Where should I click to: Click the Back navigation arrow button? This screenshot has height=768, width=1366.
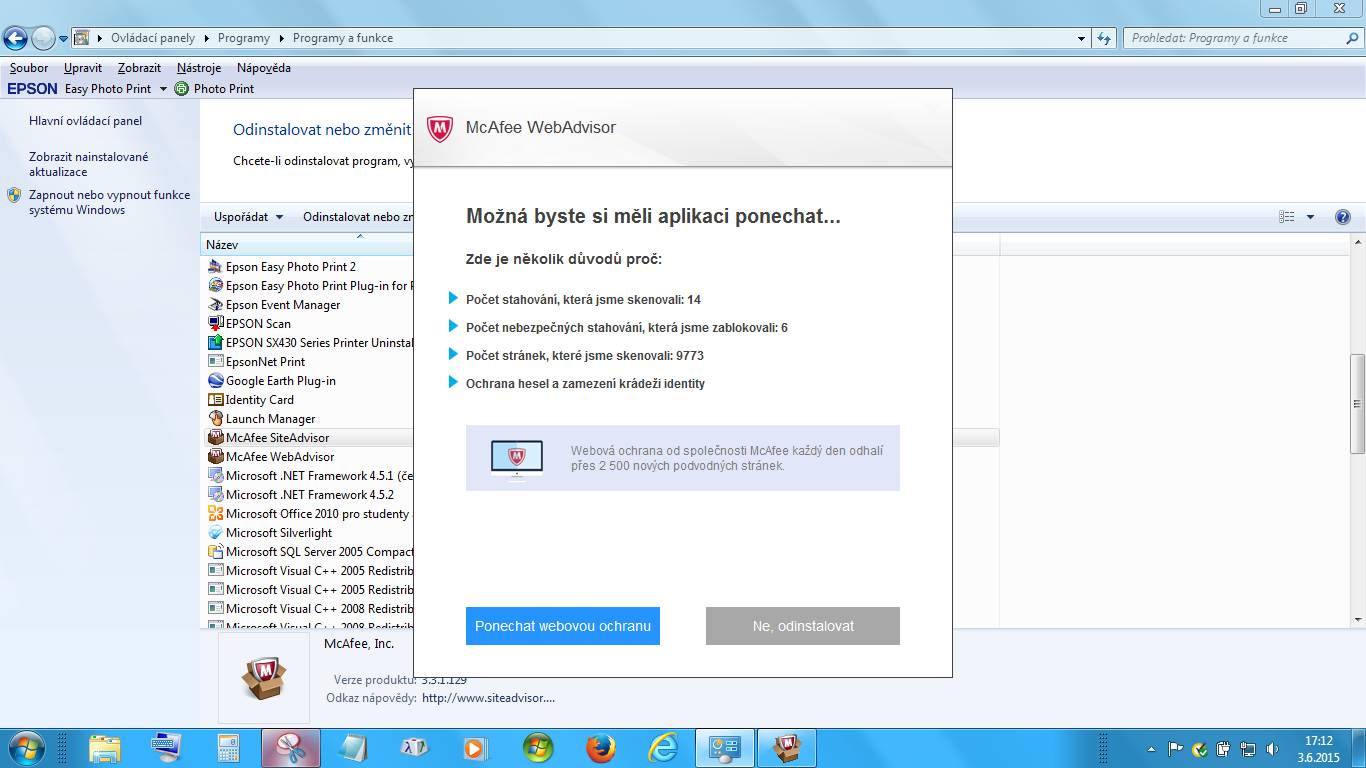pyautogui.click(x=15, y=39)
